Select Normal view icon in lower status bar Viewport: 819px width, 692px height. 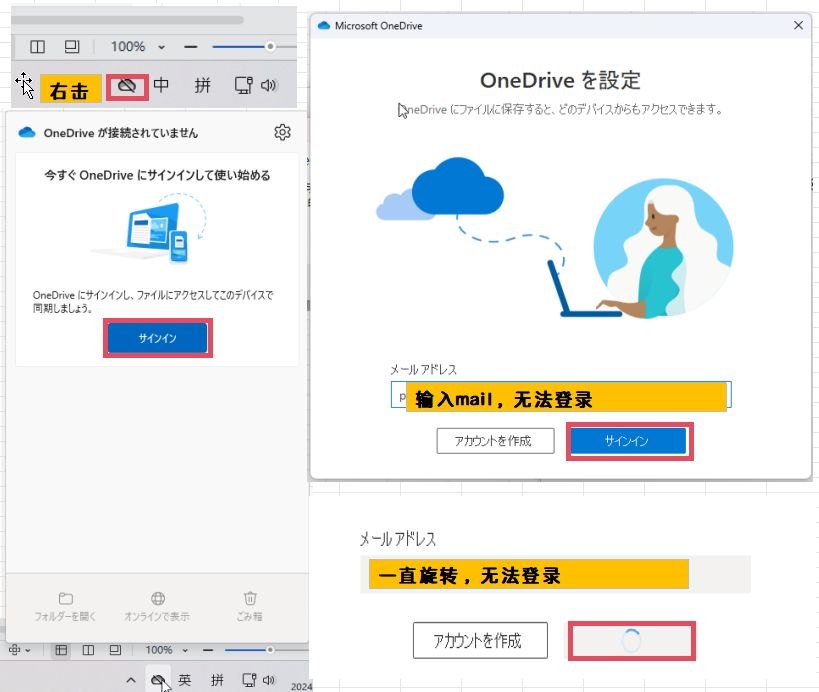(61, 650)
